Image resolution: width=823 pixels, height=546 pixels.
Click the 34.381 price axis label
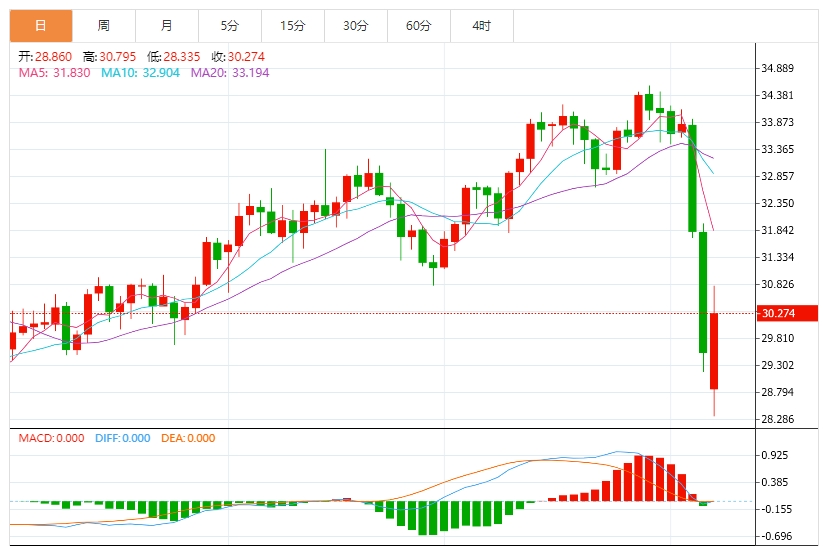pyautogui.click(x=778, y=95)
